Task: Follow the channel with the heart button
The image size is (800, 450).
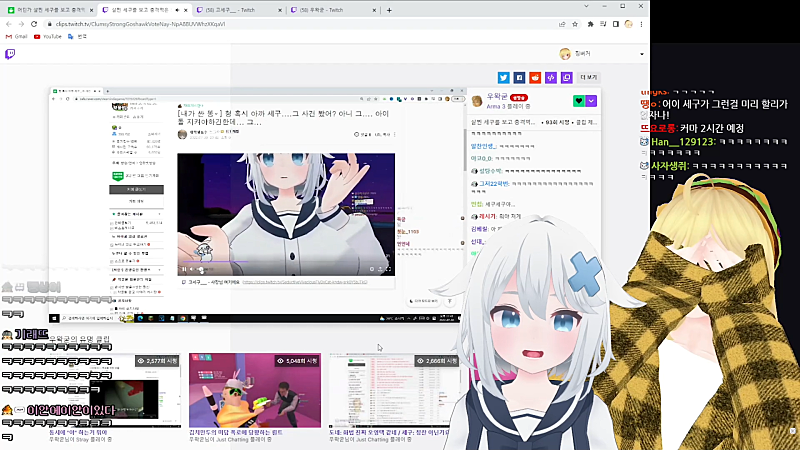Action: pos(579,101)
